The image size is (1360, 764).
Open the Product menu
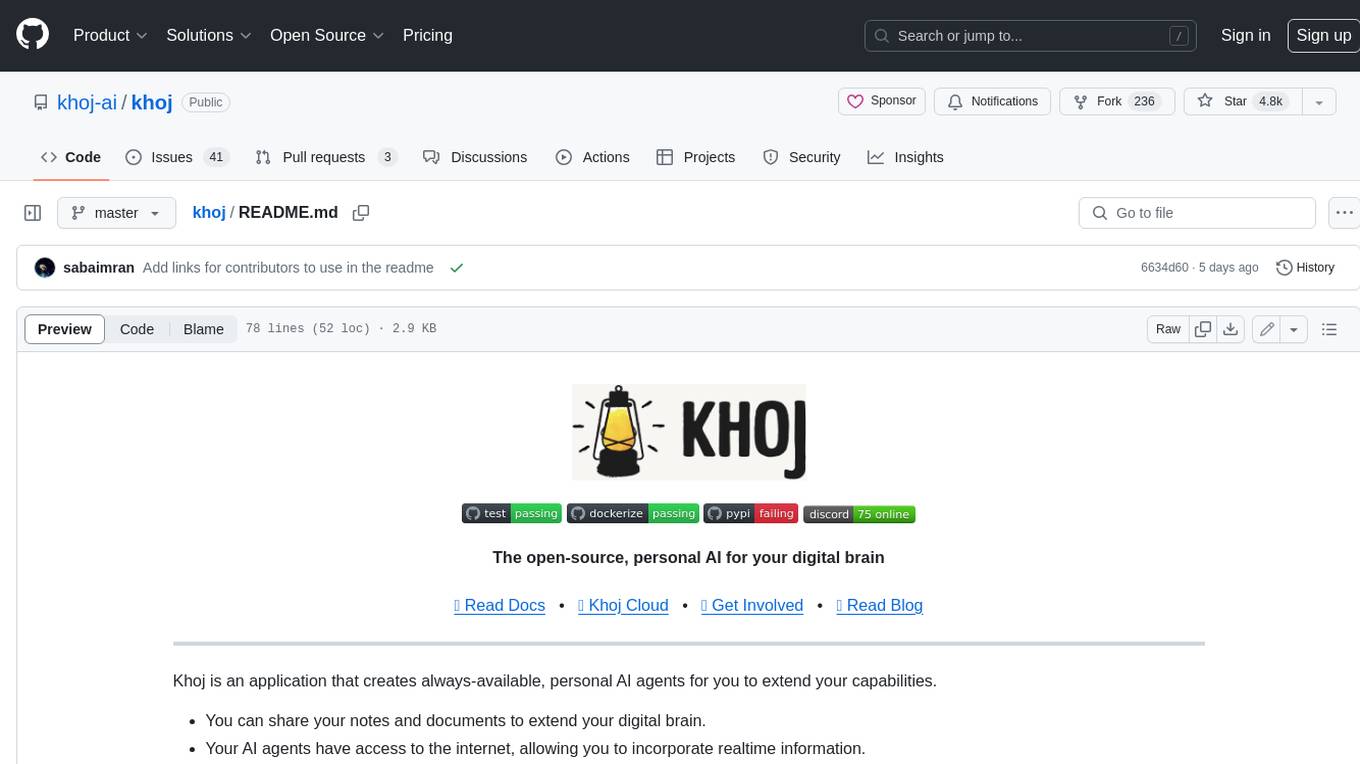(110, 35)
